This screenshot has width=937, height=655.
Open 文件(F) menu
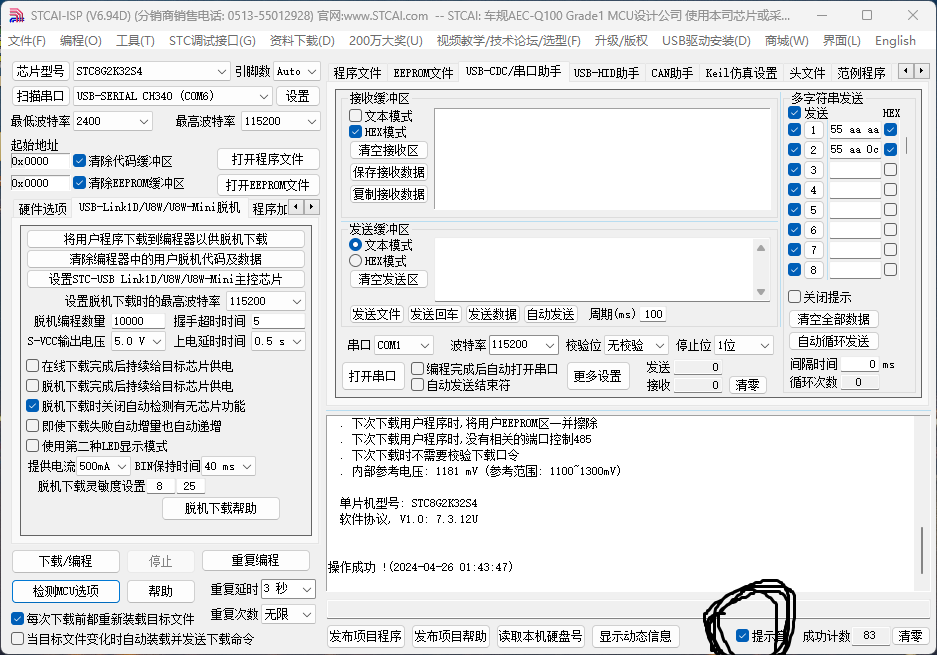[27, 41]
